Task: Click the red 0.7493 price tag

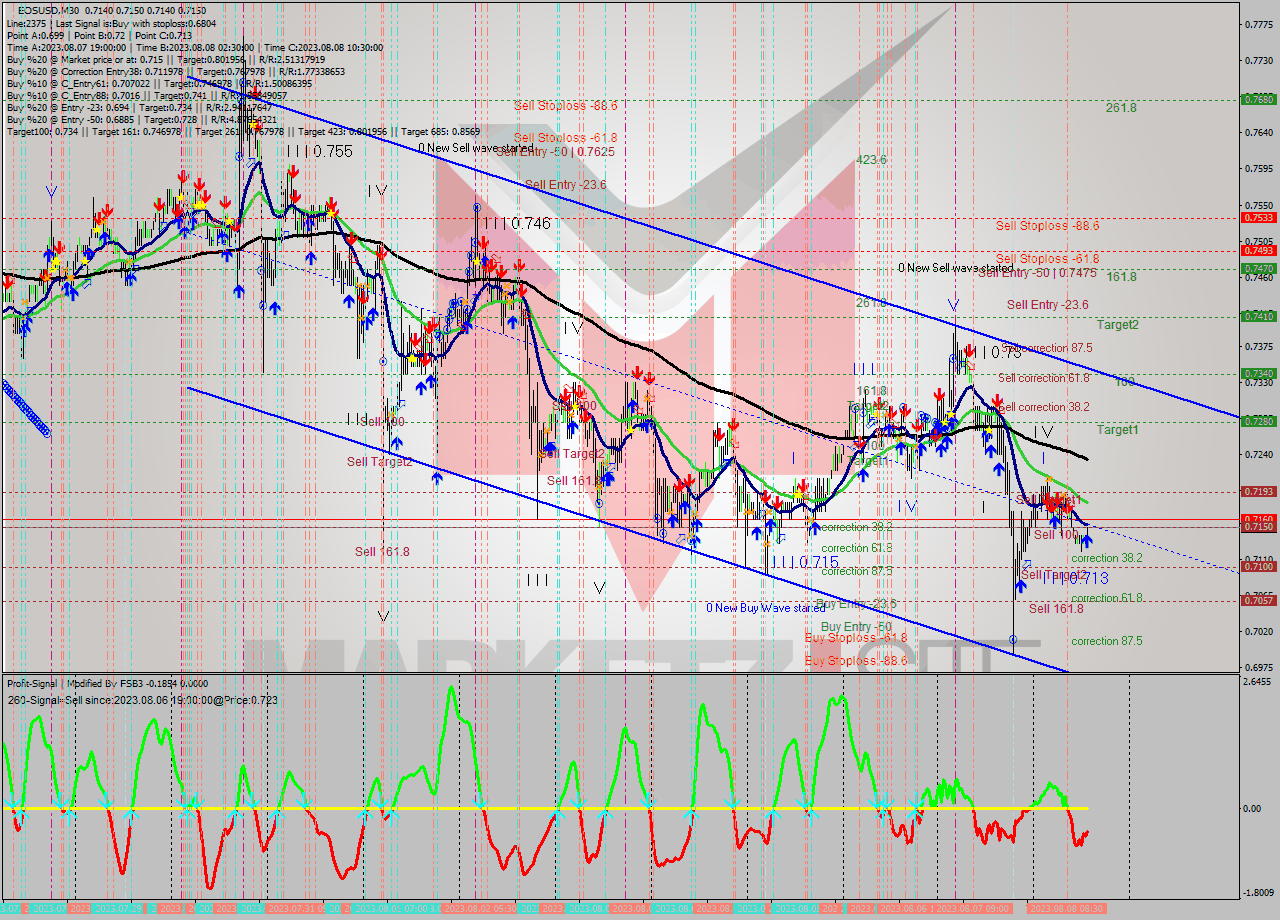Action: click(x=1257, y=250)
